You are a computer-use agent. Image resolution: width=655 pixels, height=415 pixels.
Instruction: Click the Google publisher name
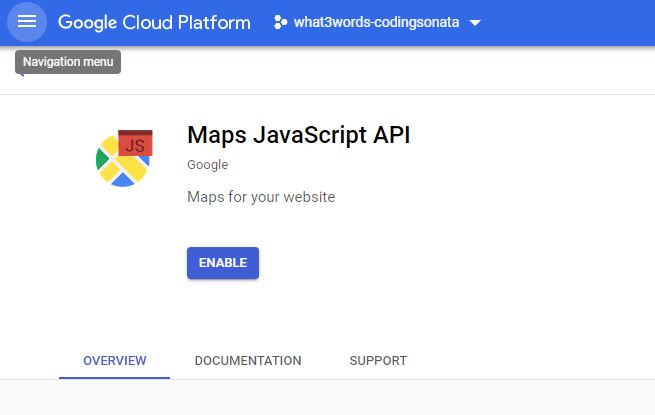tap(208, 165)
